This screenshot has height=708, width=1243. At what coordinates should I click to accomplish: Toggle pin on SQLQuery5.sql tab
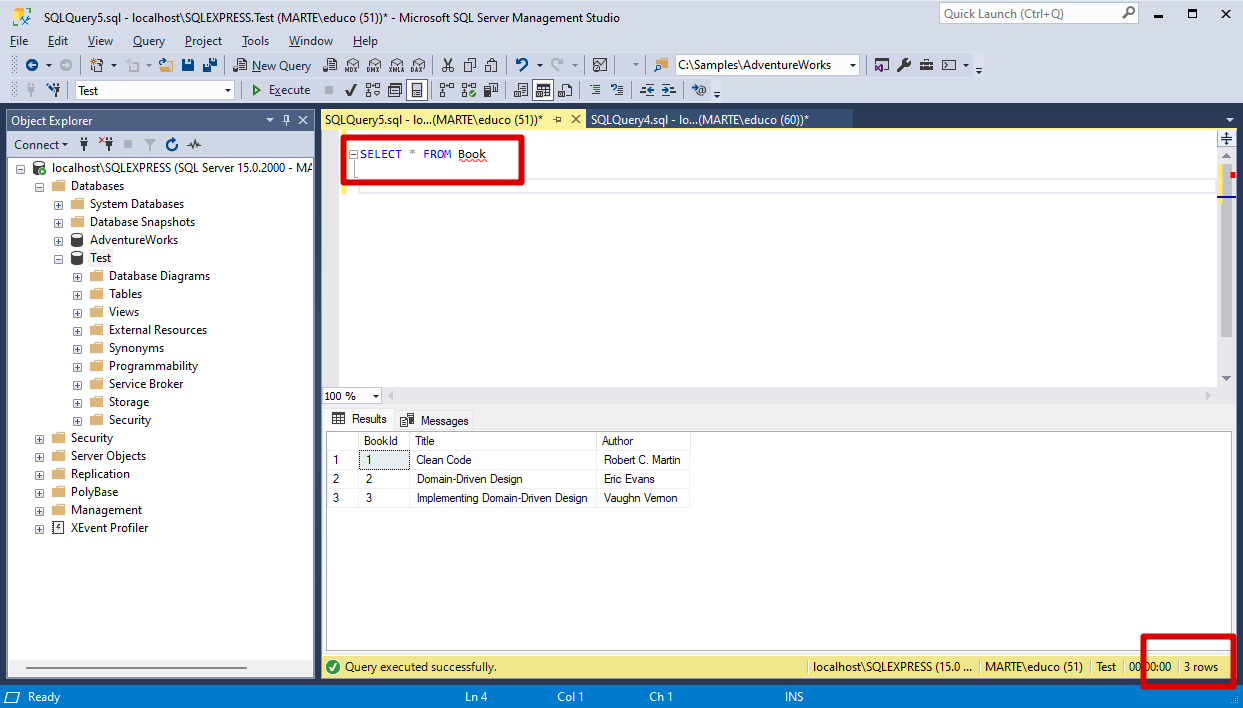[x=557, y=119]
